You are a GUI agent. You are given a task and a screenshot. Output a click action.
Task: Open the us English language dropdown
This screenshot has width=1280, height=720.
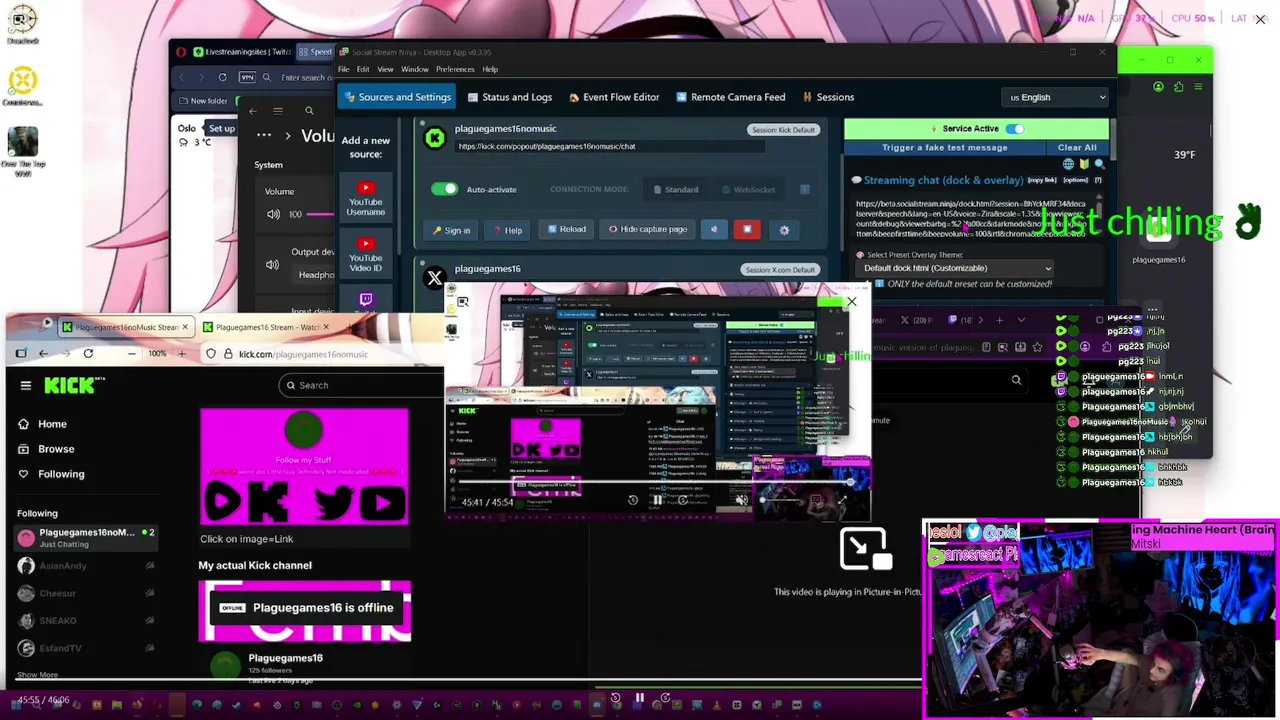click(x=1056, y=97)
